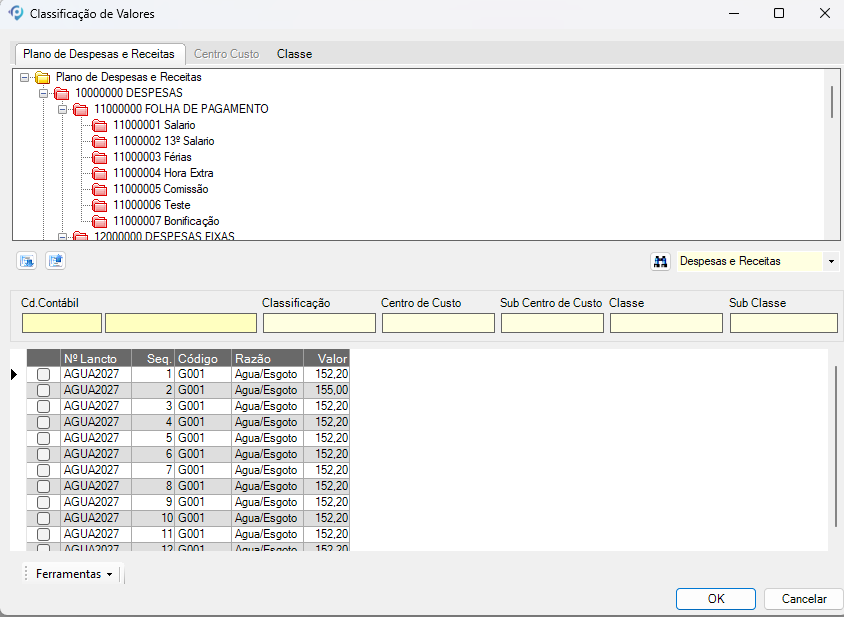Switch to the Classe tab

(x=294, y=54)
